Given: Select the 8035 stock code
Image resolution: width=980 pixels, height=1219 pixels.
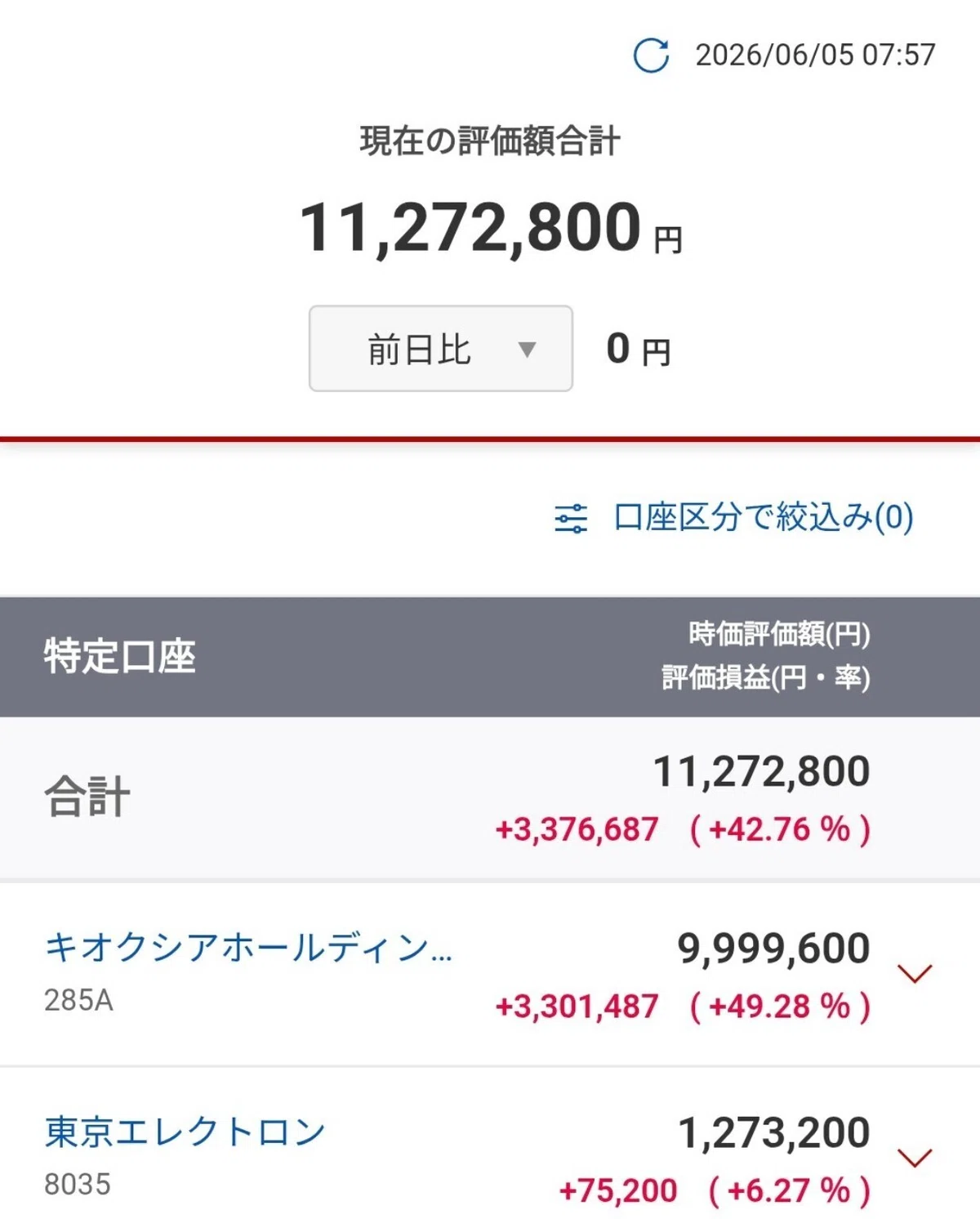Looking at the screenshot, I should point(78,1185).
